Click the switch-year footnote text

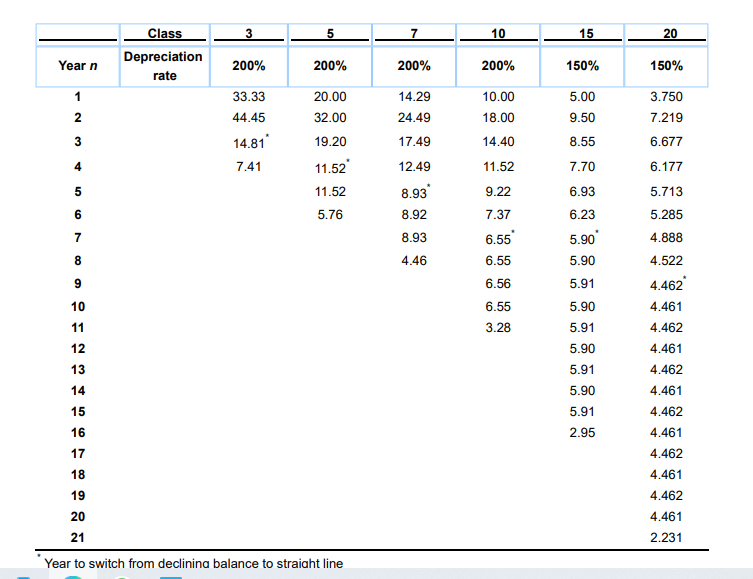click(194, 563)
